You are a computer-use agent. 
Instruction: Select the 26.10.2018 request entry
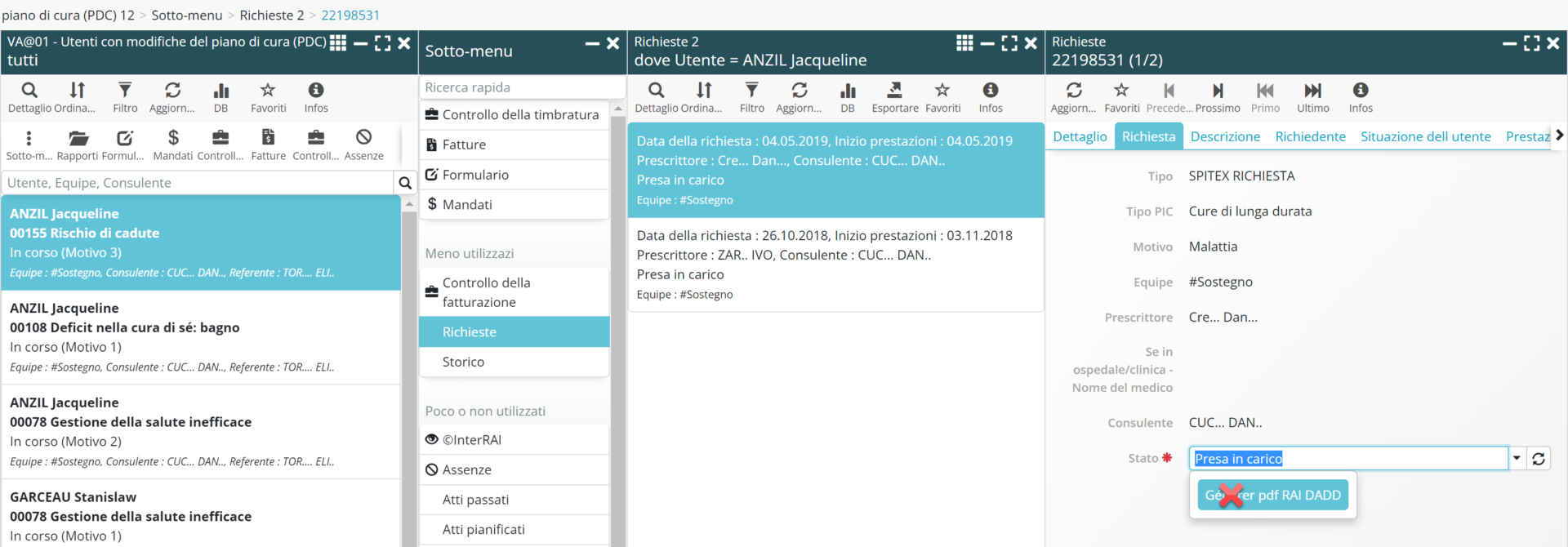pos(835,265)
